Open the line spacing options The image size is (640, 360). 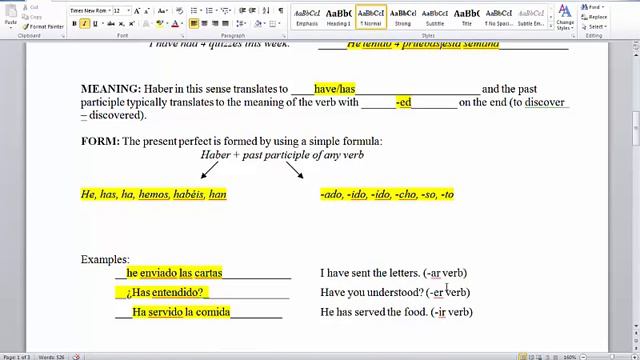click(240, 24)
